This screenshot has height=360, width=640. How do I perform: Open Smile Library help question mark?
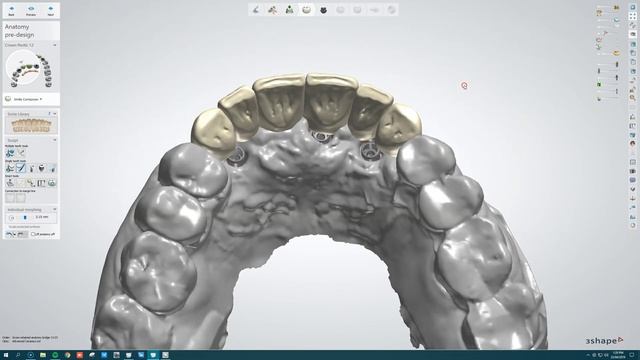tap(49, 113)
